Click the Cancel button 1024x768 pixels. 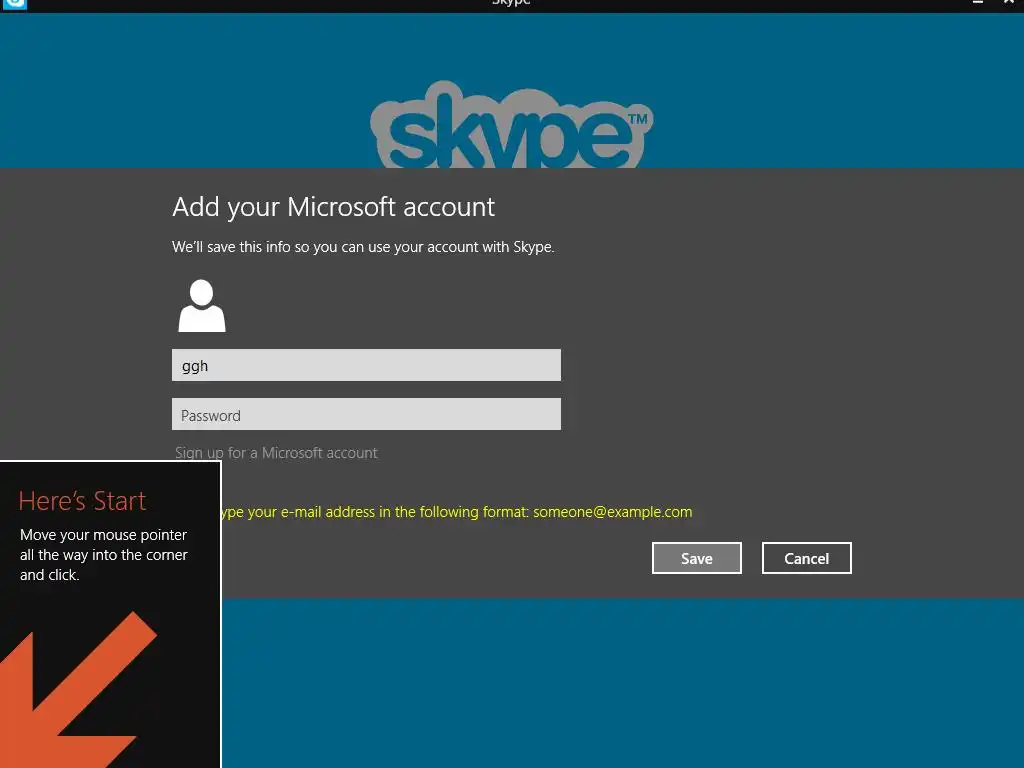coord(807,558)
